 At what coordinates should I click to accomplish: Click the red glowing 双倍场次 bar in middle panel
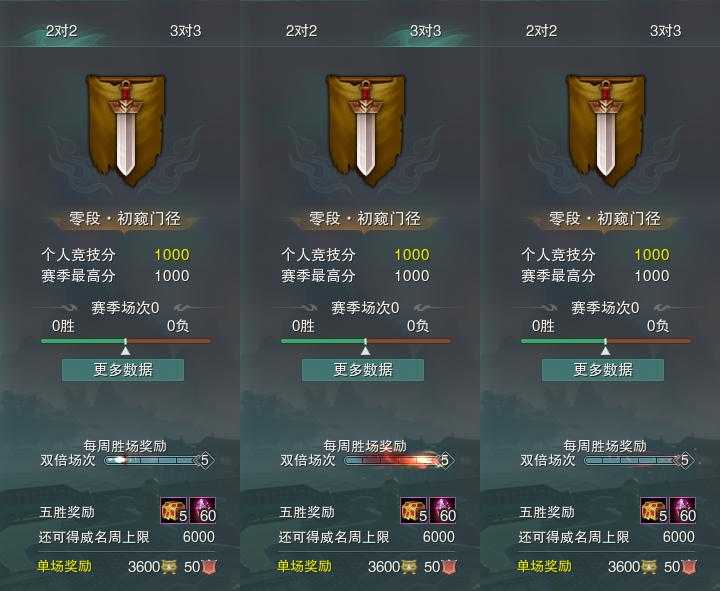399,460
